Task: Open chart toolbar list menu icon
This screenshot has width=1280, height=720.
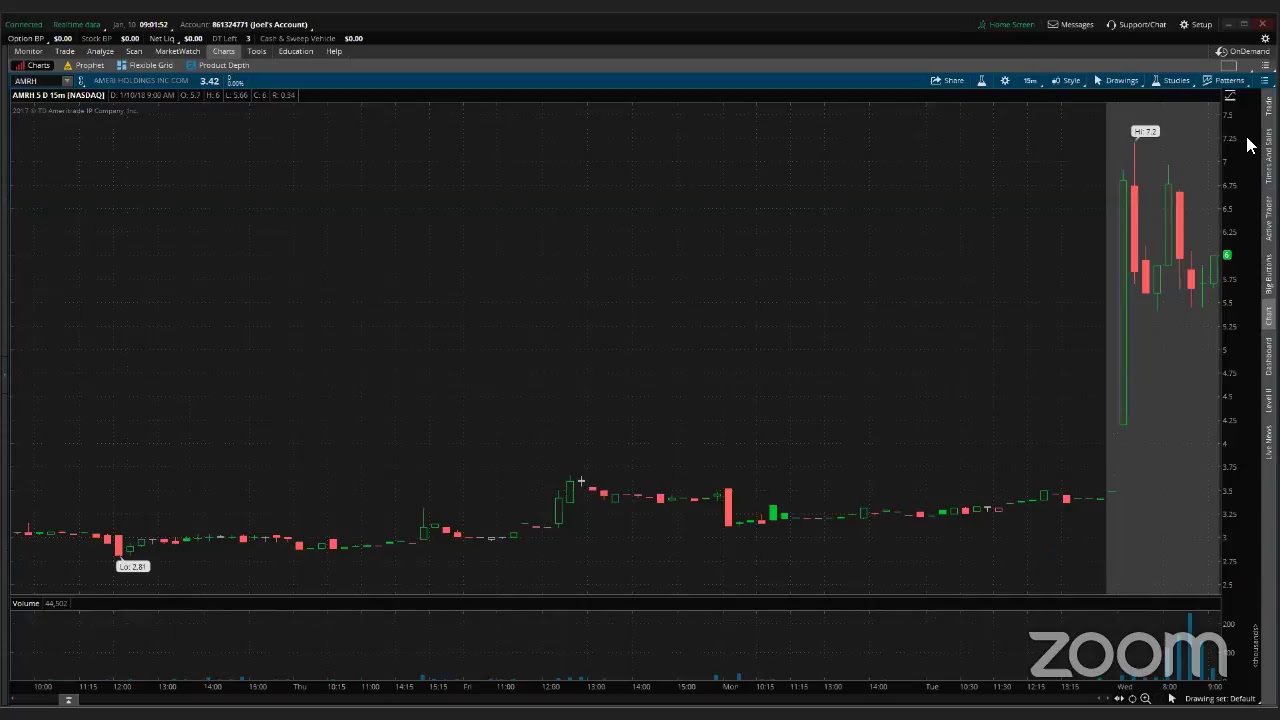Action: pos(1265,80)
